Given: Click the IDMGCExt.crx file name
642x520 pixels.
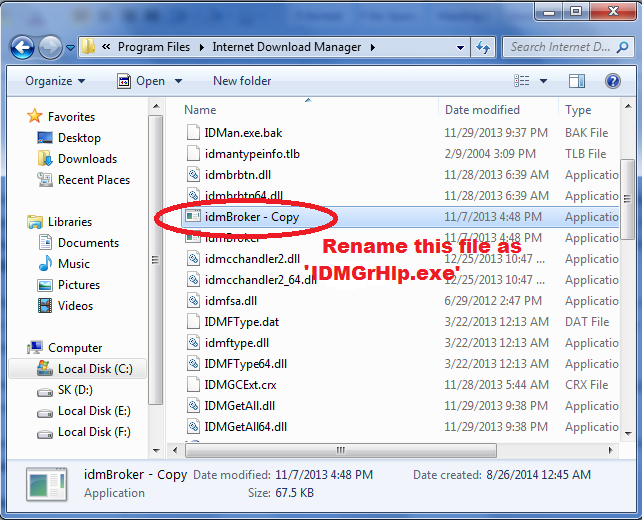Looking at the screenshot, I should 240,385.
